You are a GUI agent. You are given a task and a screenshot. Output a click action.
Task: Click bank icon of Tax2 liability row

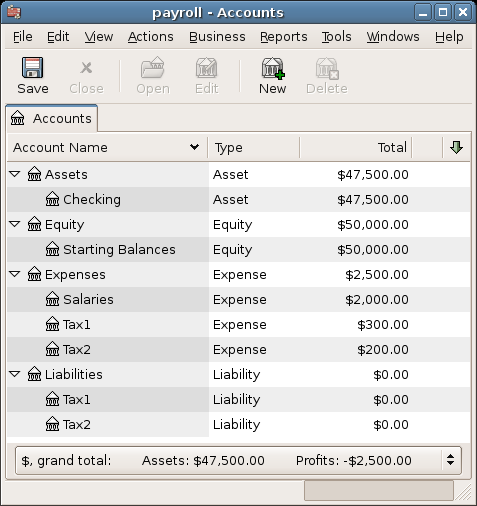pos(52,424)
